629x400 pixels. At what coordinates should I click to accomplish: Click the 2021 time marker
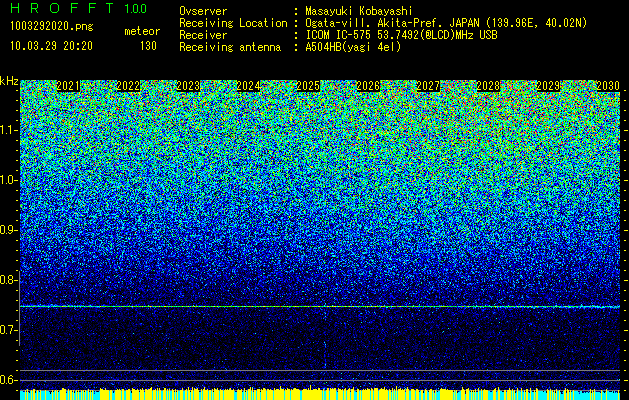pos(68,86)
